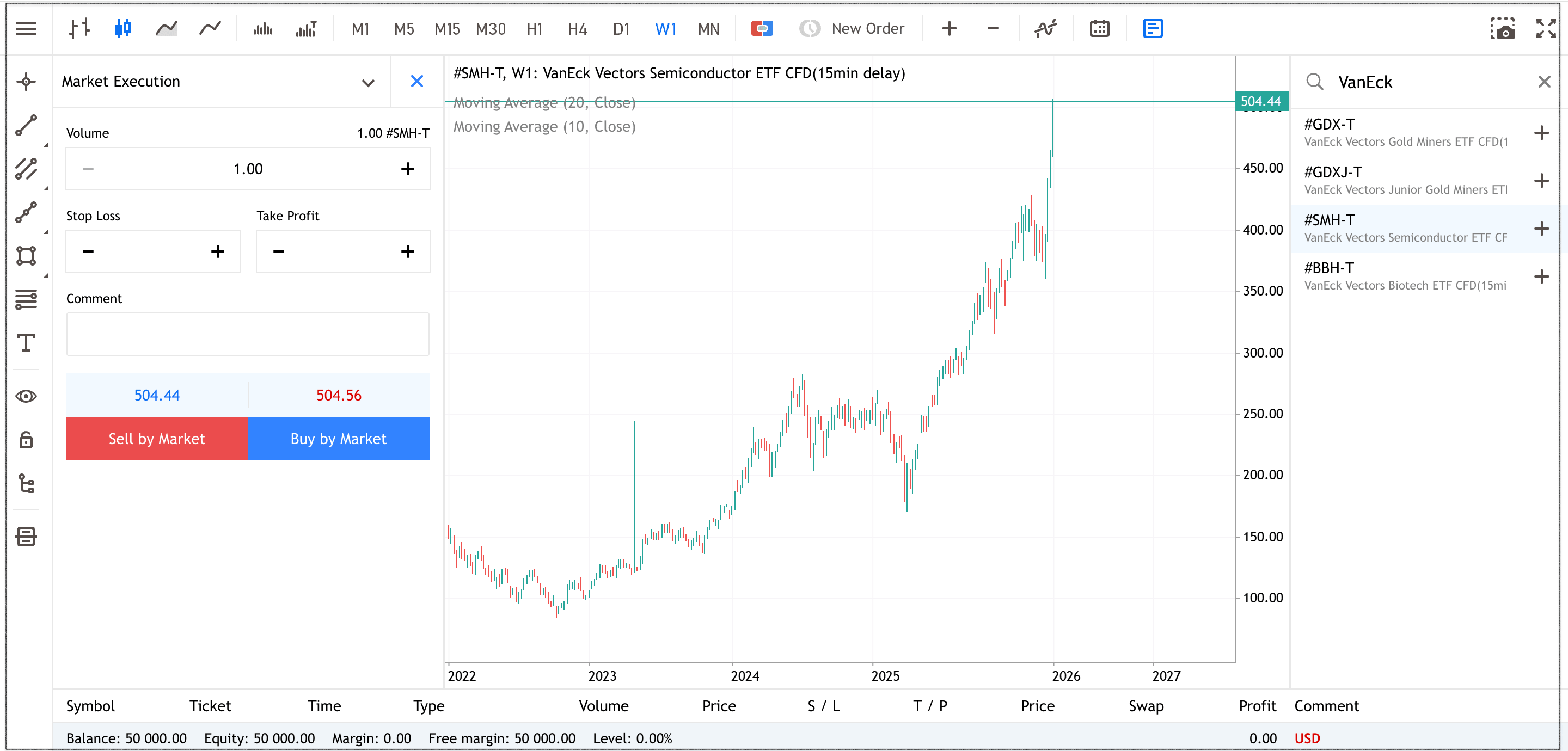This screenshot has width=1568, height=751.
Task: Click Sell by Market button
Action: pyautogui.click(x=157, y=439)
